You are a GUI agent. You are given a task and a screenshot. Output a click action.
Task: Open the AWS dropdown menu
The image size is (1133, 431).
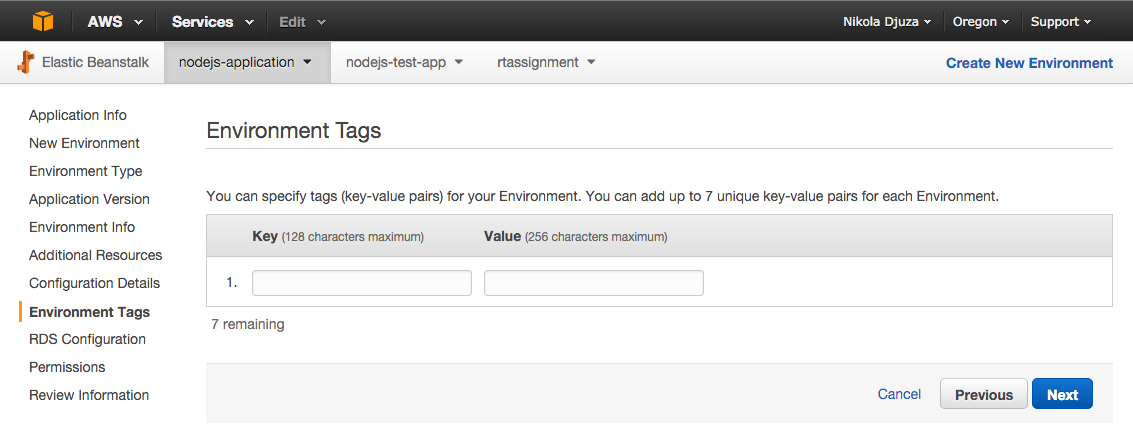click(x=115, y=22)
